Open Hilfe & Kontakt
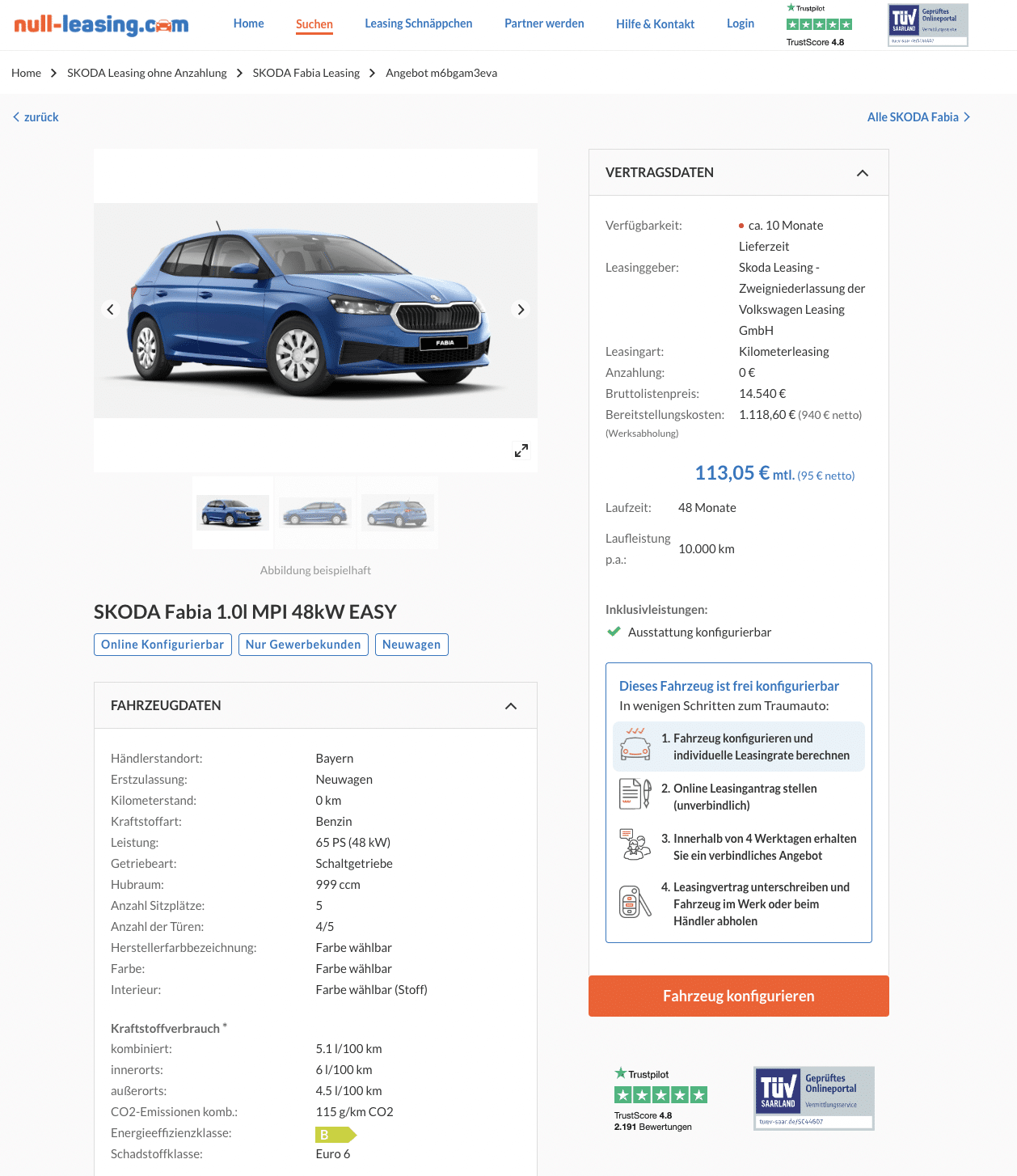This screenshot has width=1017, height=1176. 656,24
